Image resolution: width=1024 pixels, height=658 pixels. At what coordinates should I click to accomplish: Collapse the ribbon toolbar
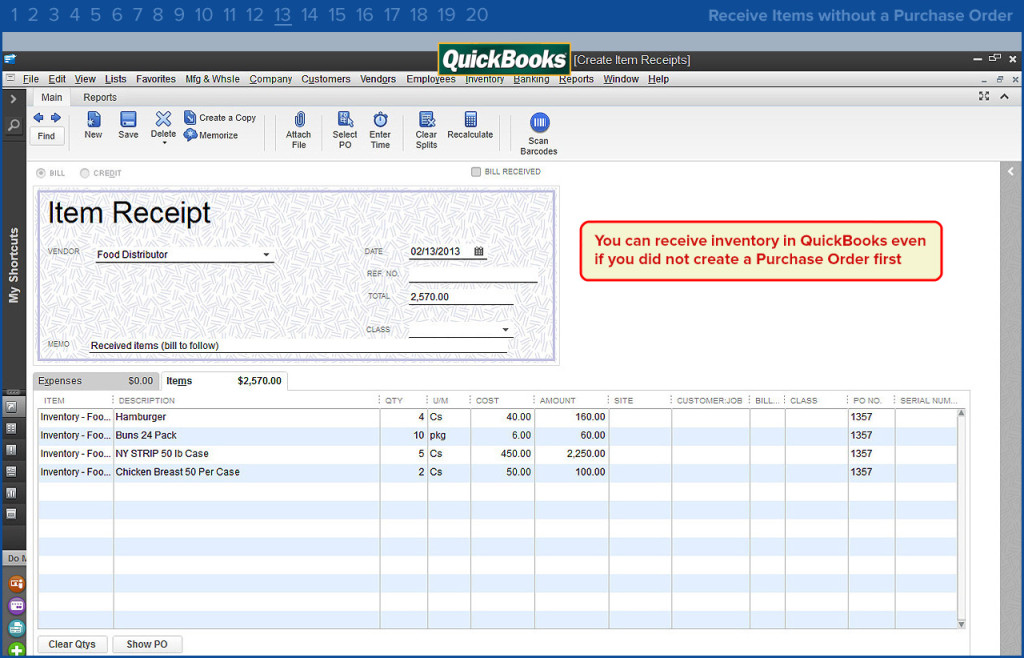(x=1004, y=97)
